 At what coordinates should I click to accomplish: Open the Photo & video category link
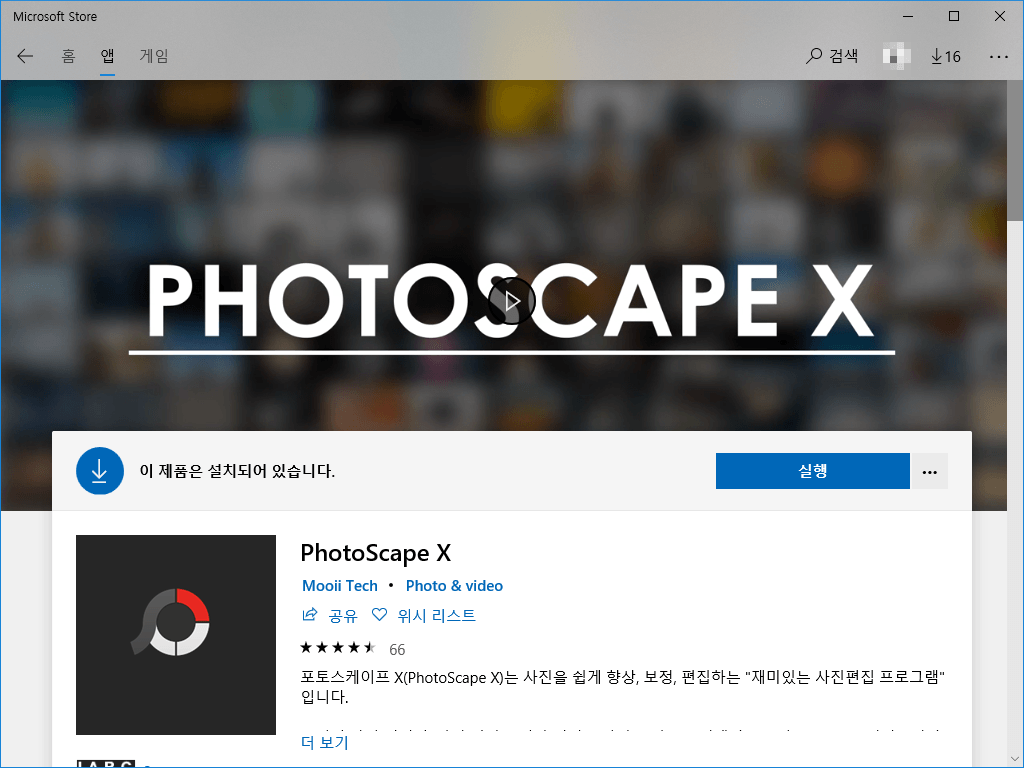(x=454, y=586)
